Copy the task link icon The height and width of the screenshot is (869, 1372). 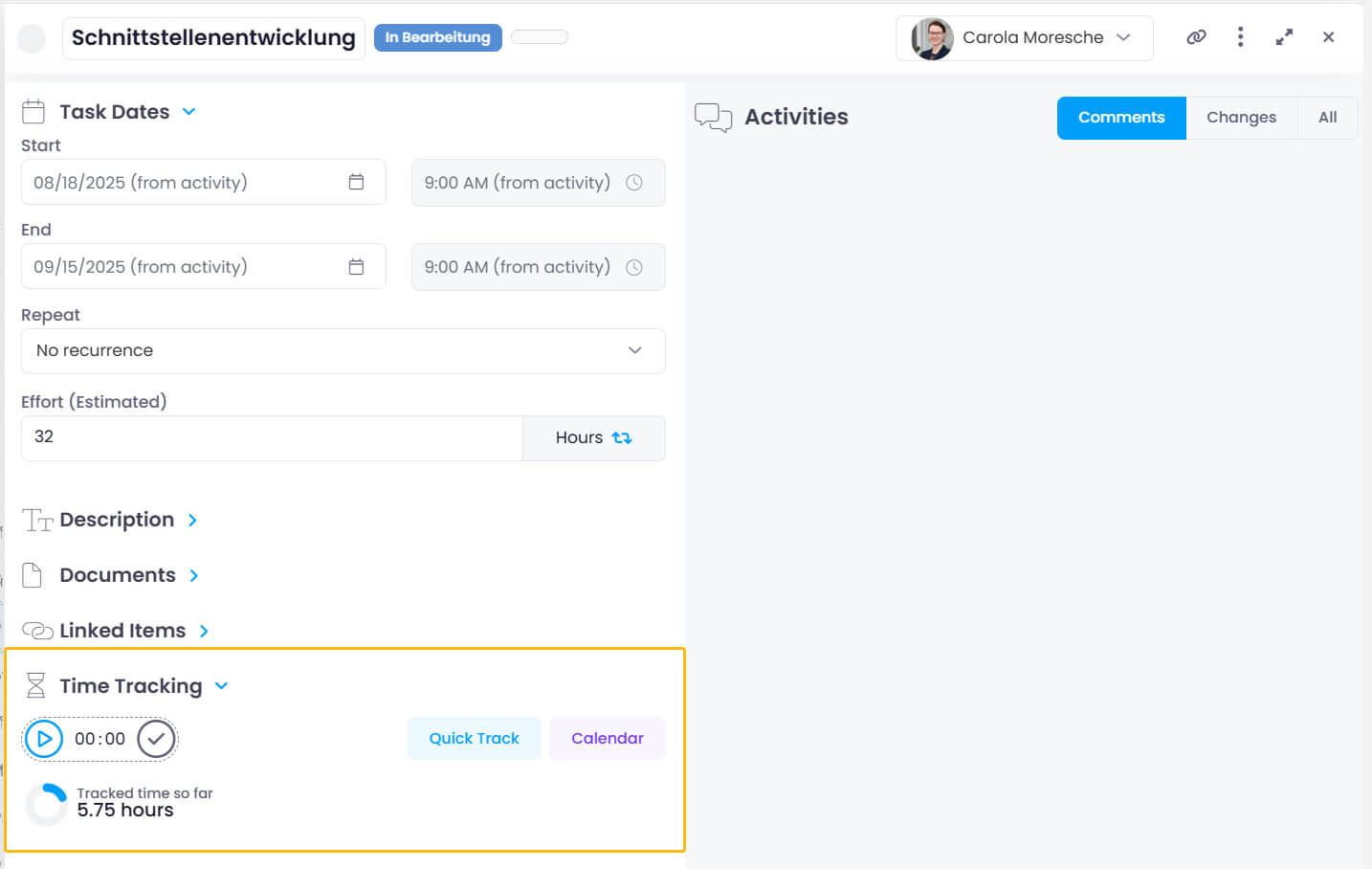click(x=1196, y=36)
